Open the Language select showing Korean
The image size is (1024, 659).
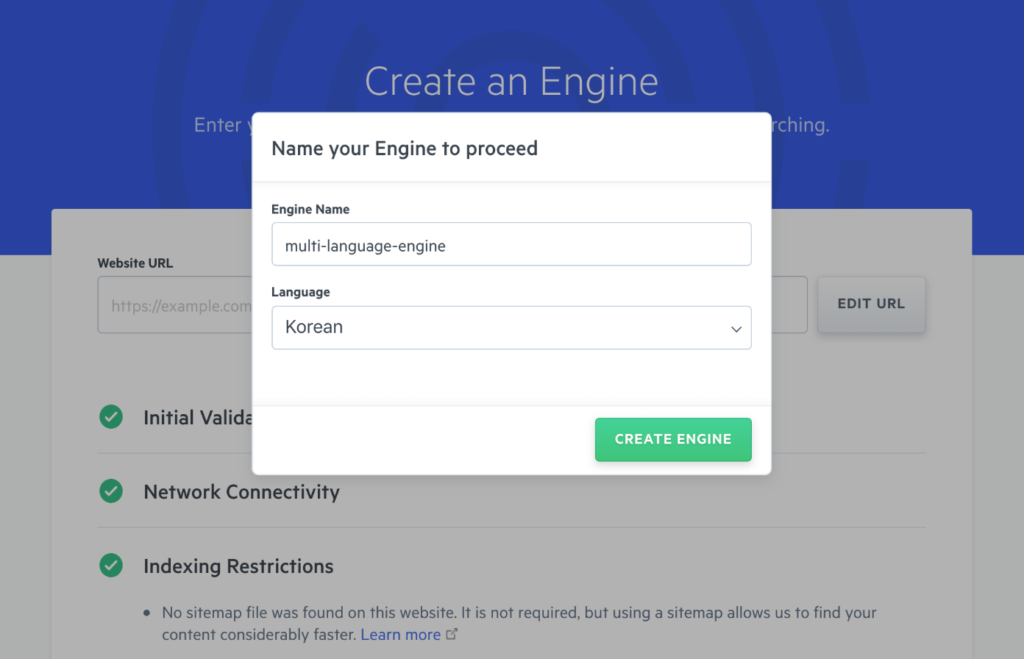510,328
